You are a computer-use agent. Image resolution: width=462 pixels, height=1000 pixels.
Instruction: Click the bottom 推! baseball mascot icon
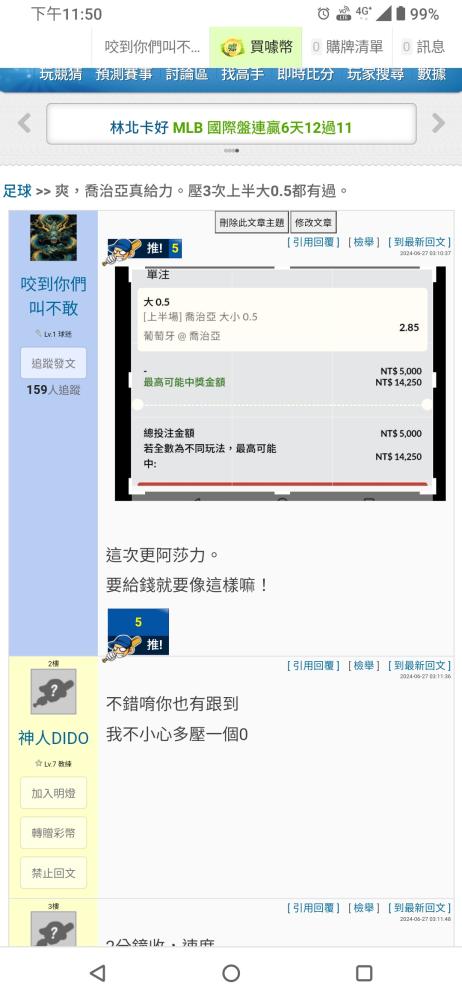point(137,633)
